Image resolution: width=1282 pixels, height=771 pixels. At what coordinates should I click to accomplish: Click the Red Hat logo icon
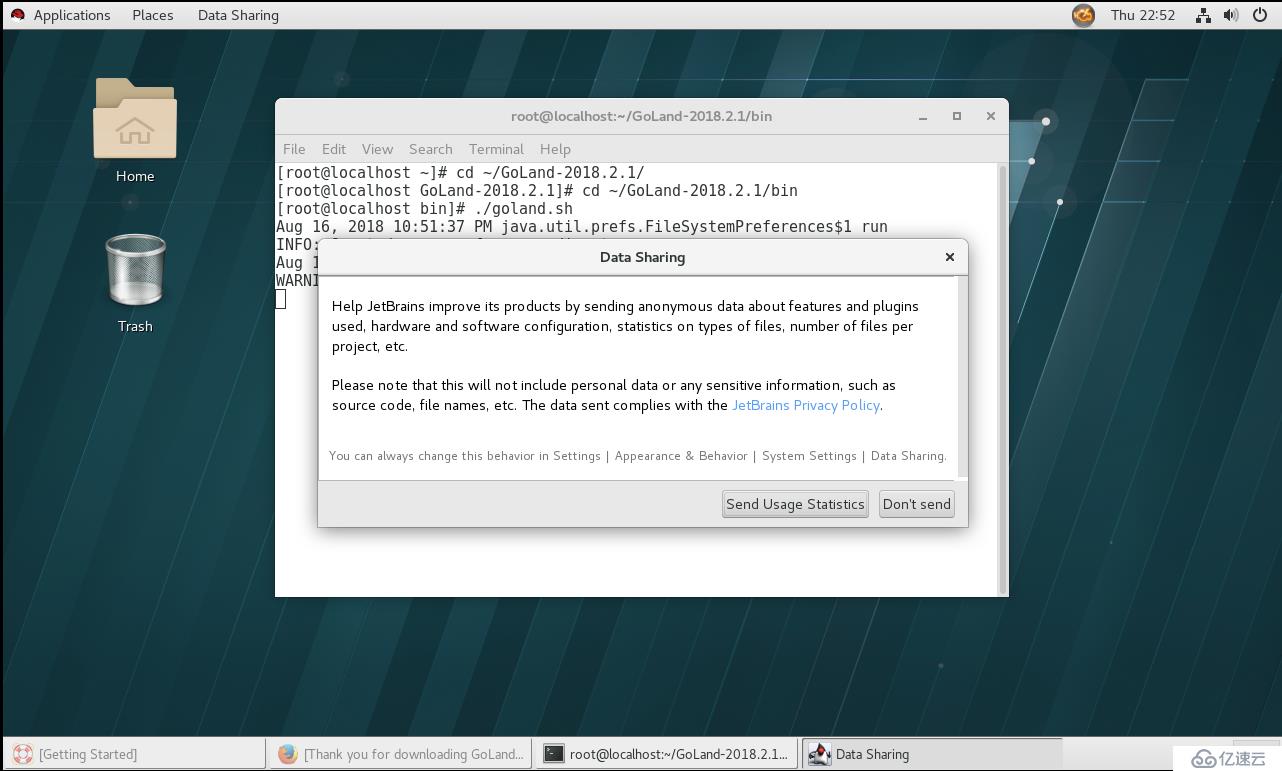pos(17,15)
